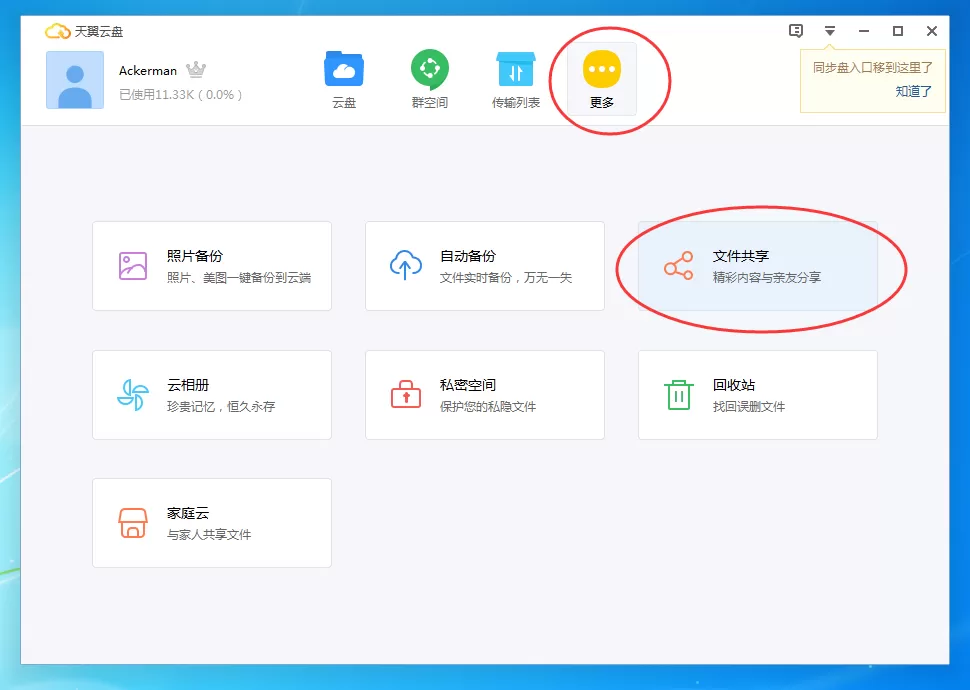970x690 pixels.
Task: Click the 与家人共享文件 description text
Action: point(209,535)
